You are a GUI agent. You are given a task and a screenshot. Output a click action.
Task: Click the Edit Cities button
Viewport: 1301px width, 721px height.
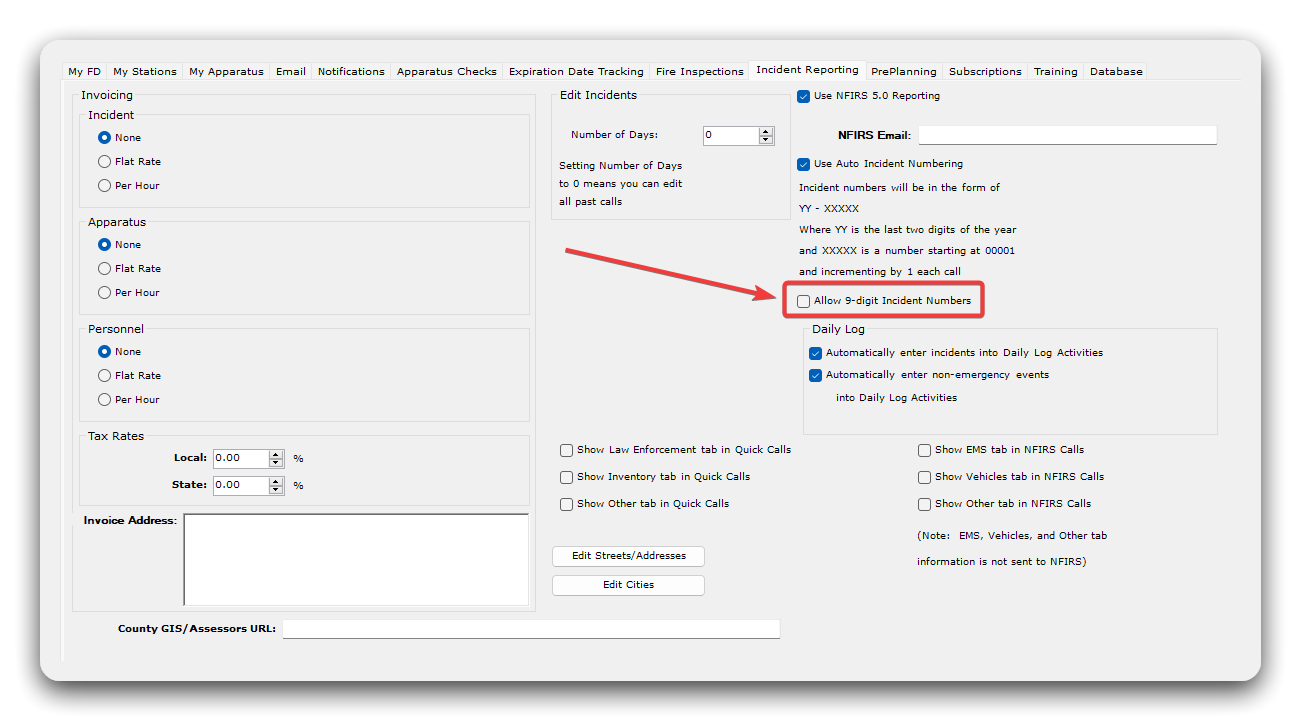tap(629, 585)
